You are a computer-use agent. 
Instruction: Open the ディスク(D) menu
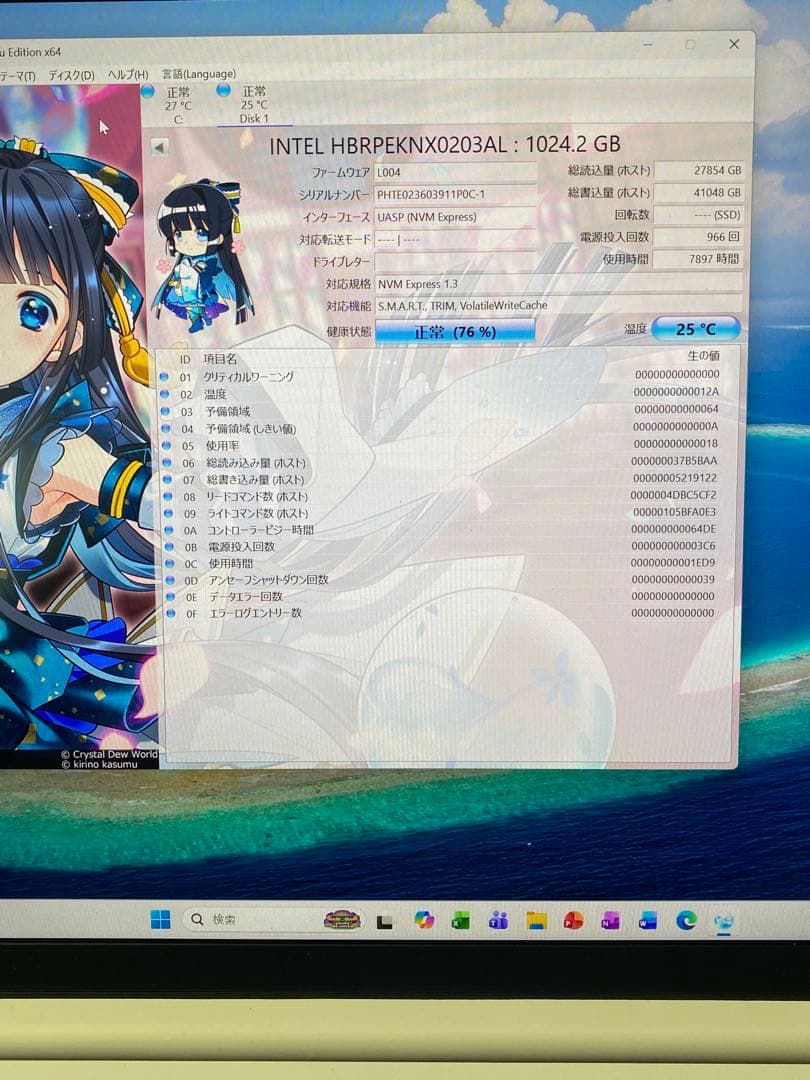coord(72,75)
